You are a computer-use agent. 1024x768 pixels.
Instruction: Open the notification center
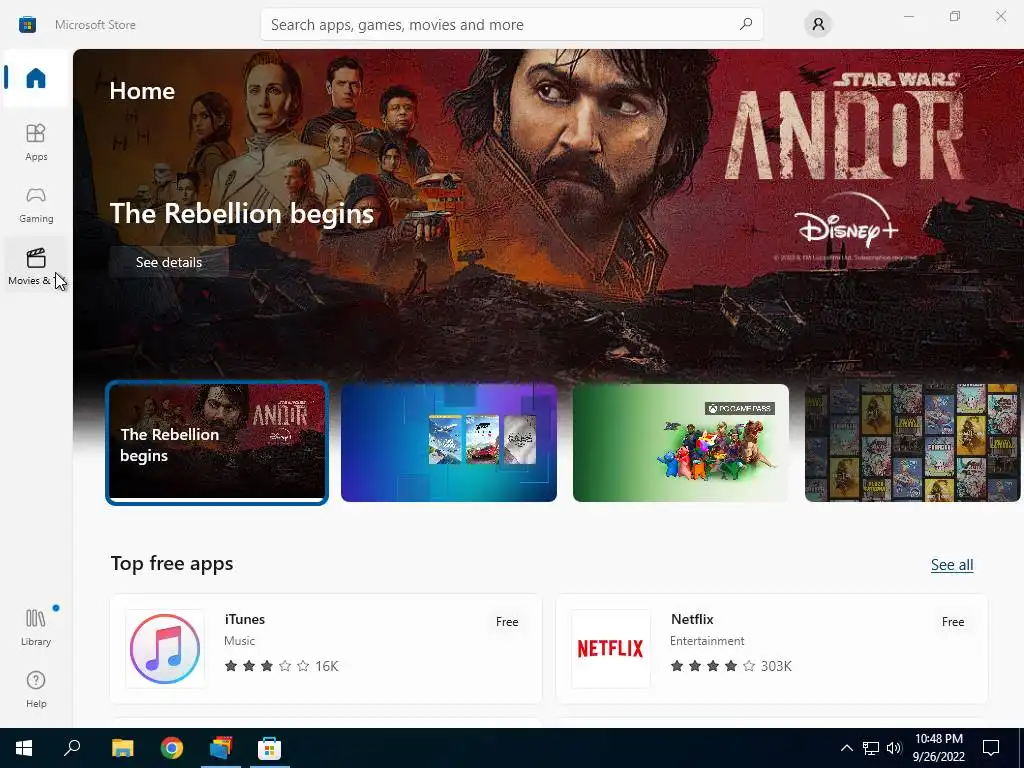[991, 748]
